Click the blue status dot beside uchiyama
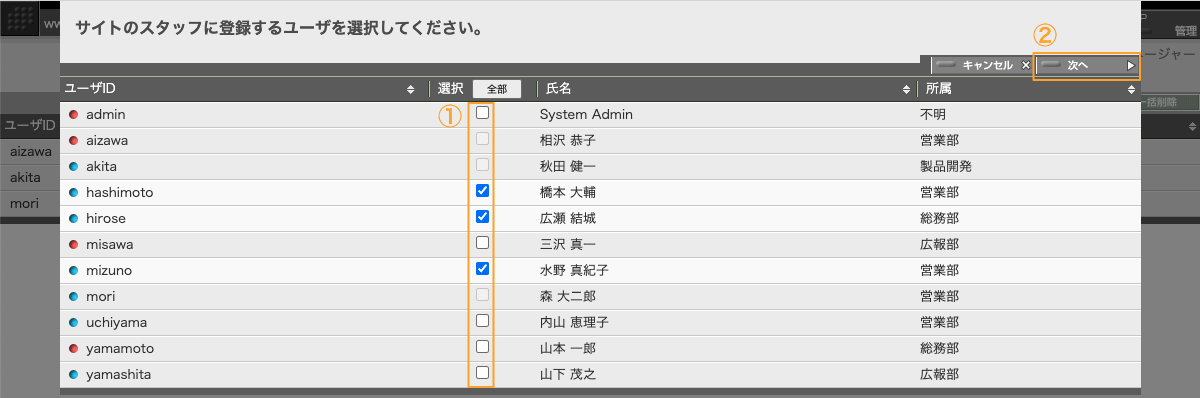Screen dimensions: 1200x398 click(74, 323)
